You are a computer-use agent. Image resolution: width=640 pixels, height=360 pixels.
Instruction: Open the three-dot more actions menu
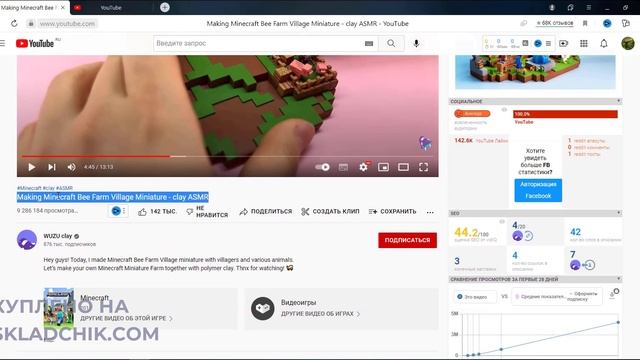(x=430, y=212)
